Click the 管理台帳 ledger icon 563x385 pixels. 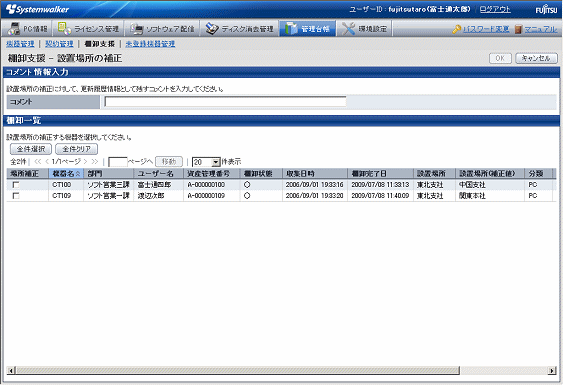tap(291, 29)
